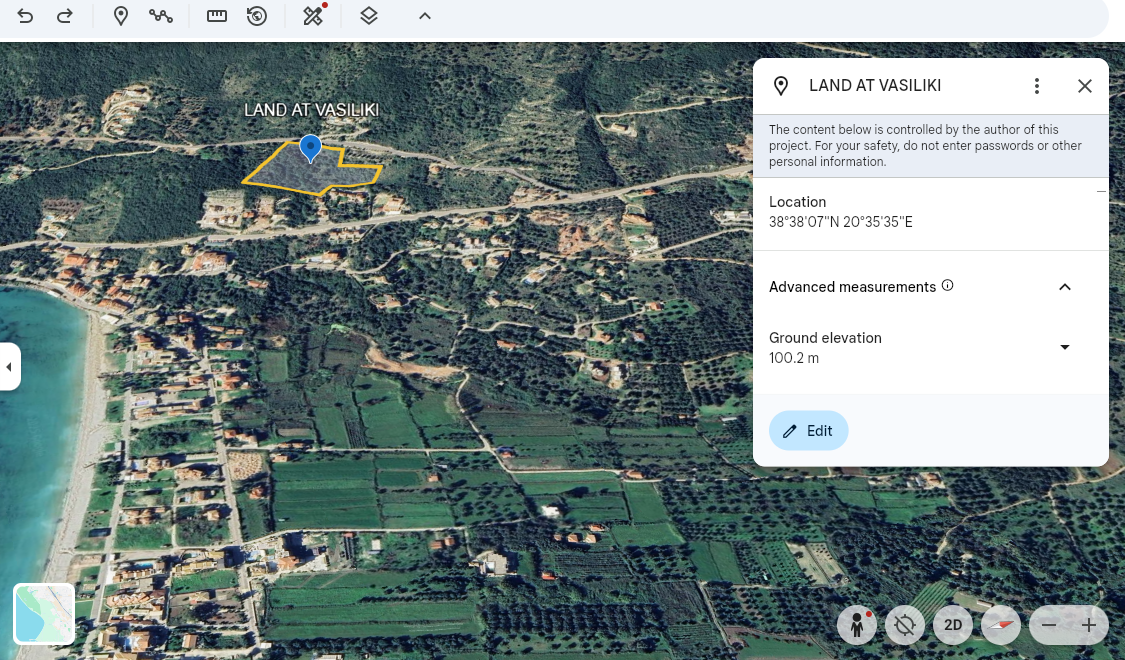Select the Draw path or polygon tool
The image size is (1125, 660).
(161, 16)
